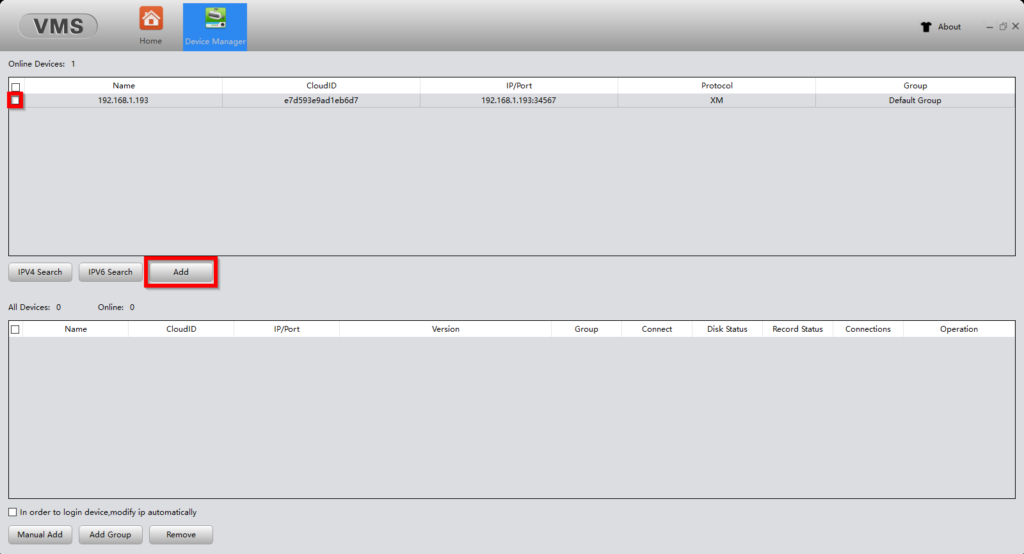Open the Device Manager tab icon
The image size is (1024, 554).
(215, 19)
